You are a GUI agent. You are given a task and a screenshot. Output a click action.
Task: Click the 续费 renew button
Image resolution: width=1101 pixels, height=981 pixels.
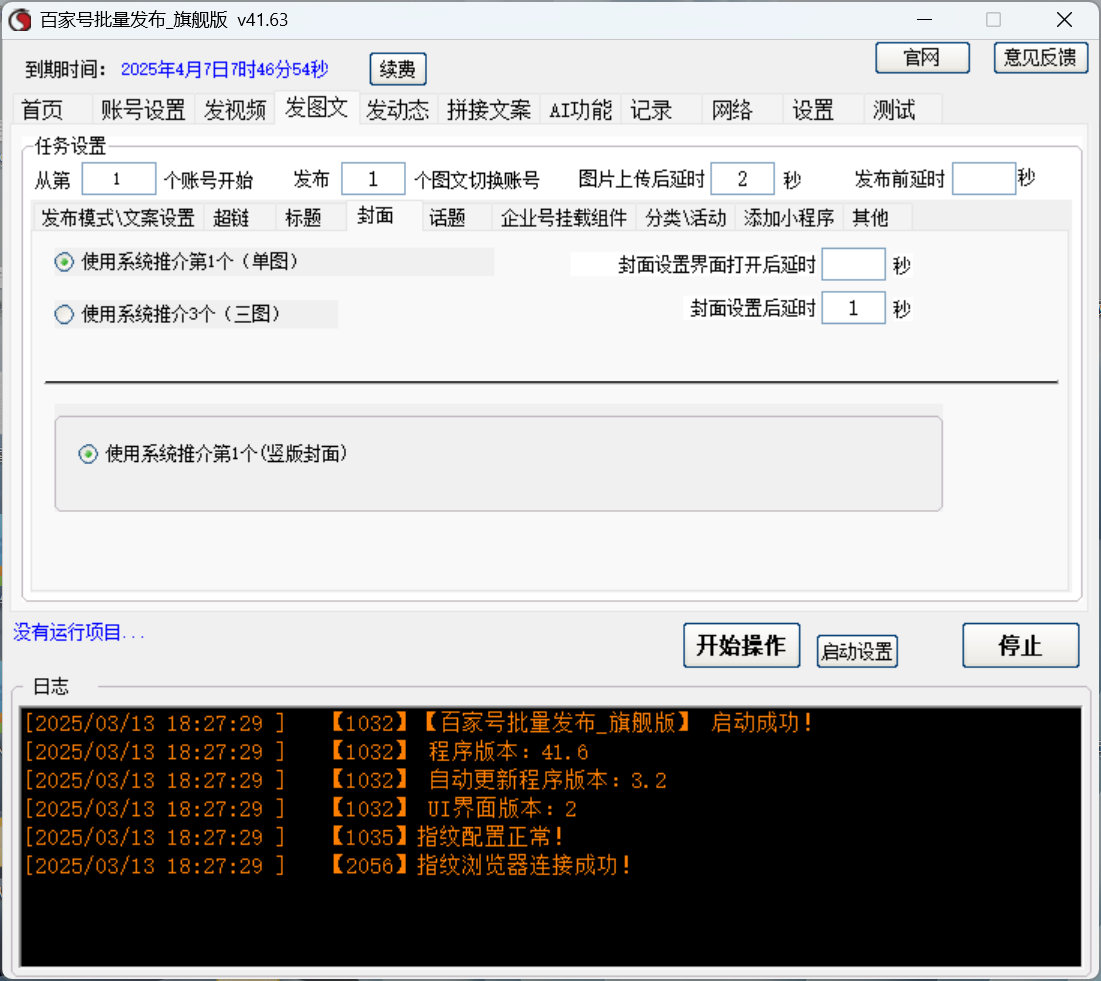pos(397,69)
